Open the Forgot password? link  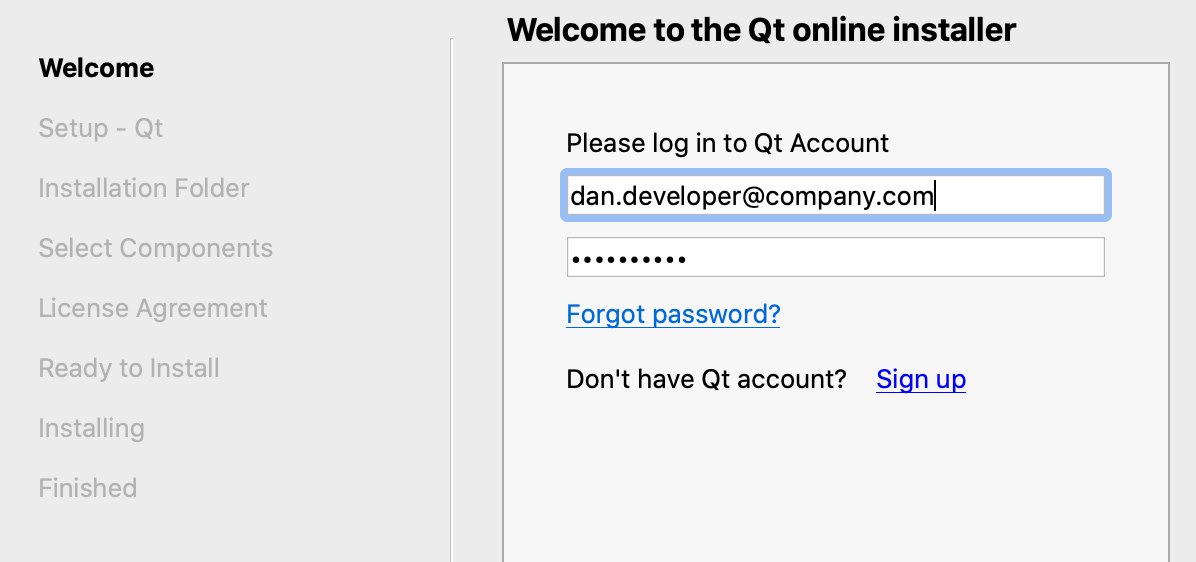coord(672,314)
